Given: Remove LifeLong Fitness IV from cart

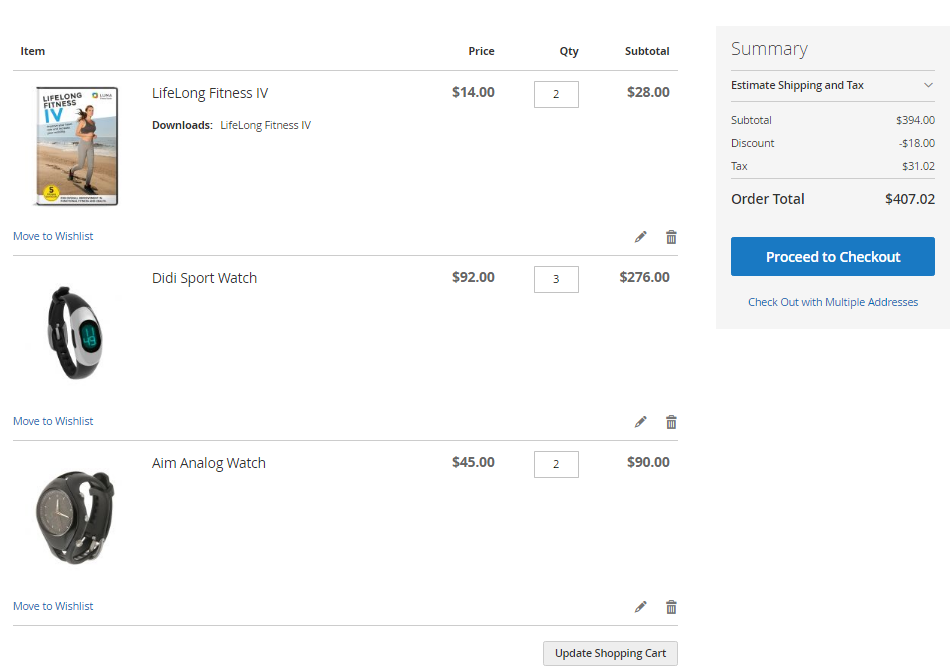Looking at the screenshot, I should pyautogui.click(x=671, y=237).
